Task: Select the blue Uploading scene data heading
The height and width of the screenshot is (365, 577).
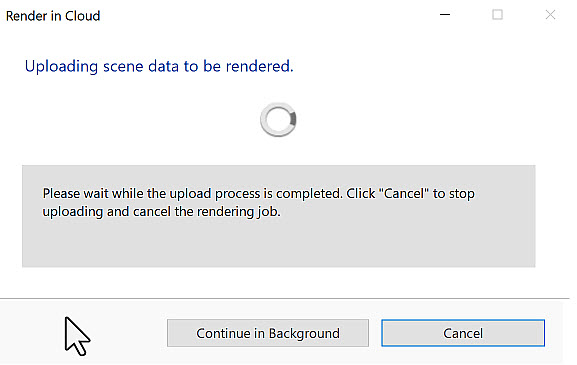Action: [159, 66]
